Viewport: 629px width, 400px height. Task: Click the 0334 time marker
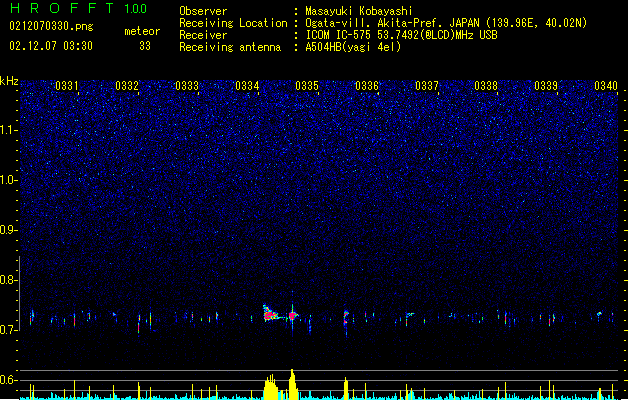coord(247,86)
